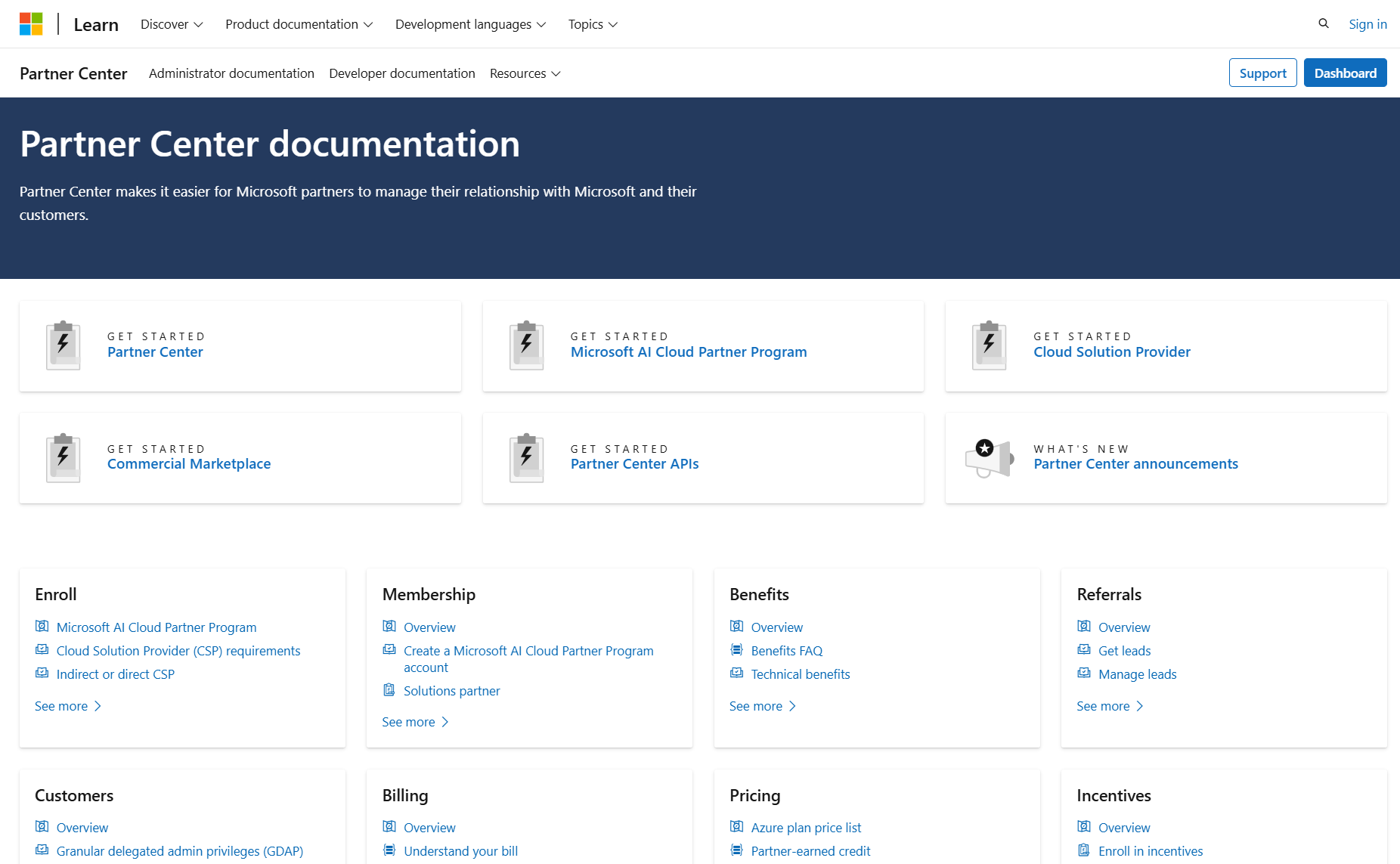Open the Benefits FAQ link
Screen dimensions: 1400x864
786,650
